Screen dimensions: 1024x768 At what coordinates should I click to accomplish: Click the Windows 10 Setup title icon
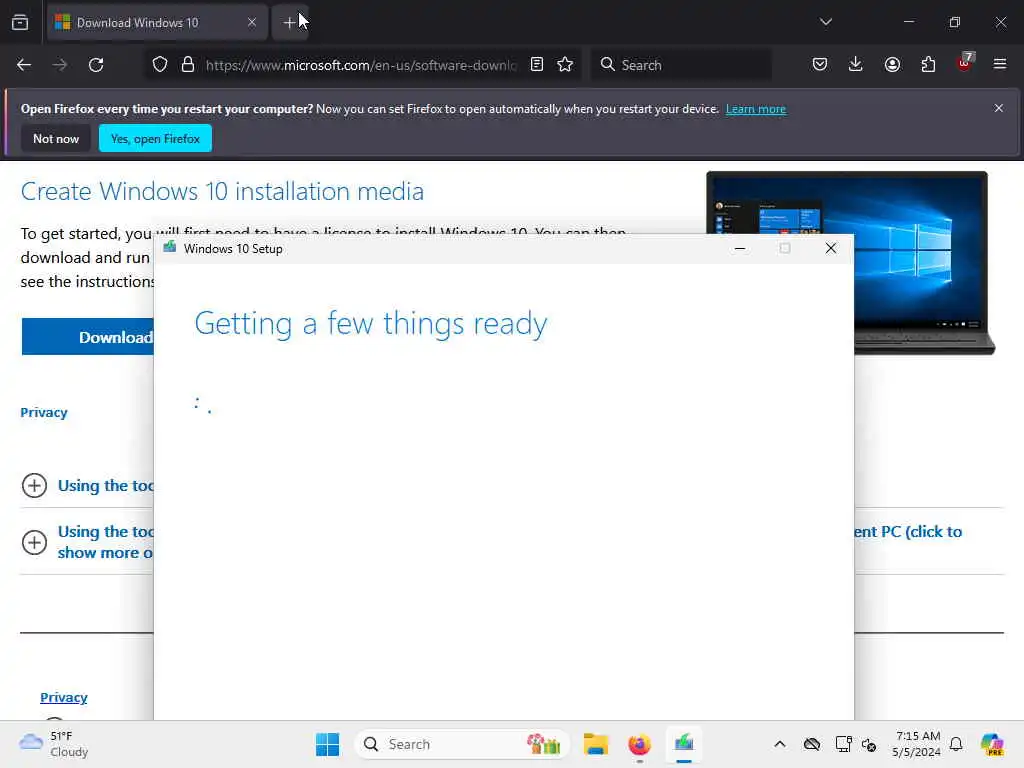(x=170, y=248)
